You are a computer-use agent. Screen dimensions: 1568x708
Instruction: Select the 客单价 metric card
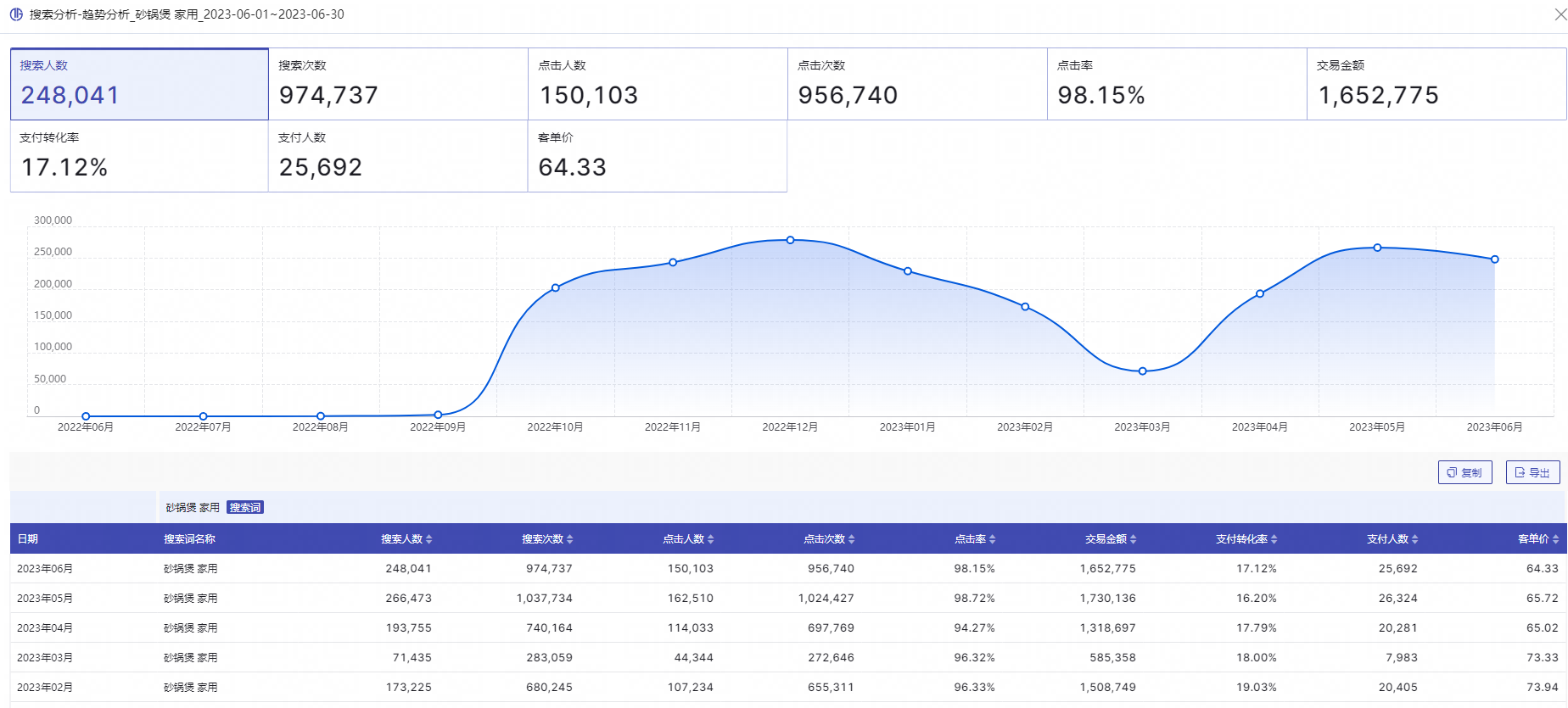658,156
